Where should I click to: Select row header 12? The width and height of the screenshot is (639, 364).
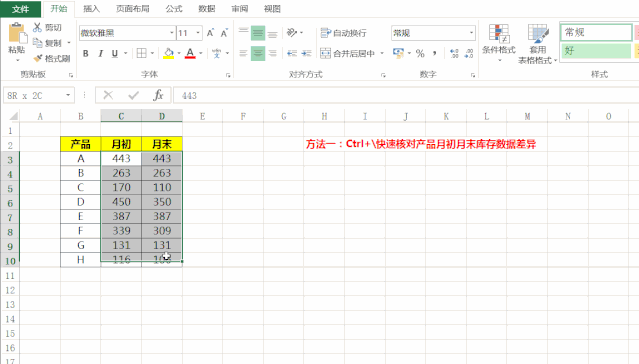pyautogui.click(x=10, y=290)
